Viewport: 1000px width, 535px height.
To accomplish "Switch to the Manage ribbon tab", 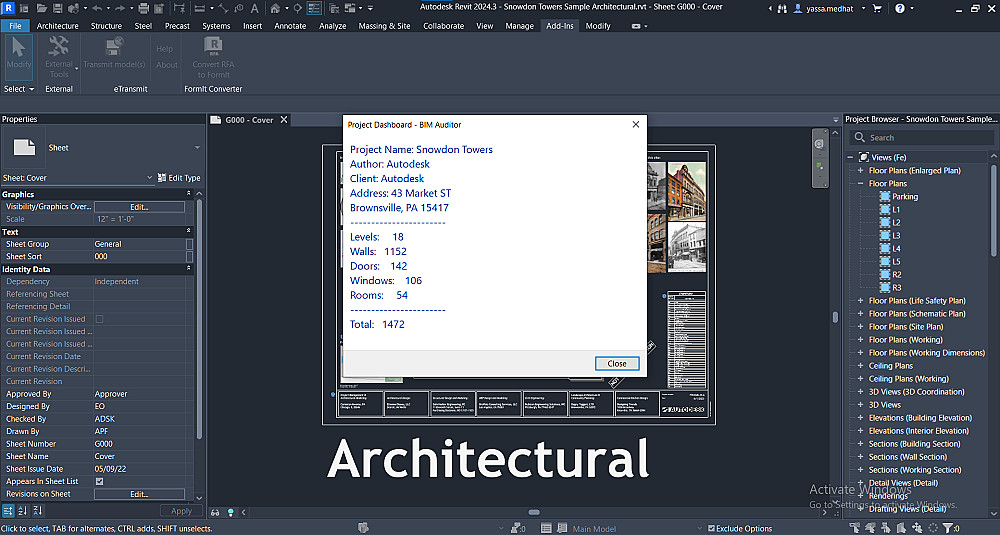I will pyautogui.click(x=519, y=26).
